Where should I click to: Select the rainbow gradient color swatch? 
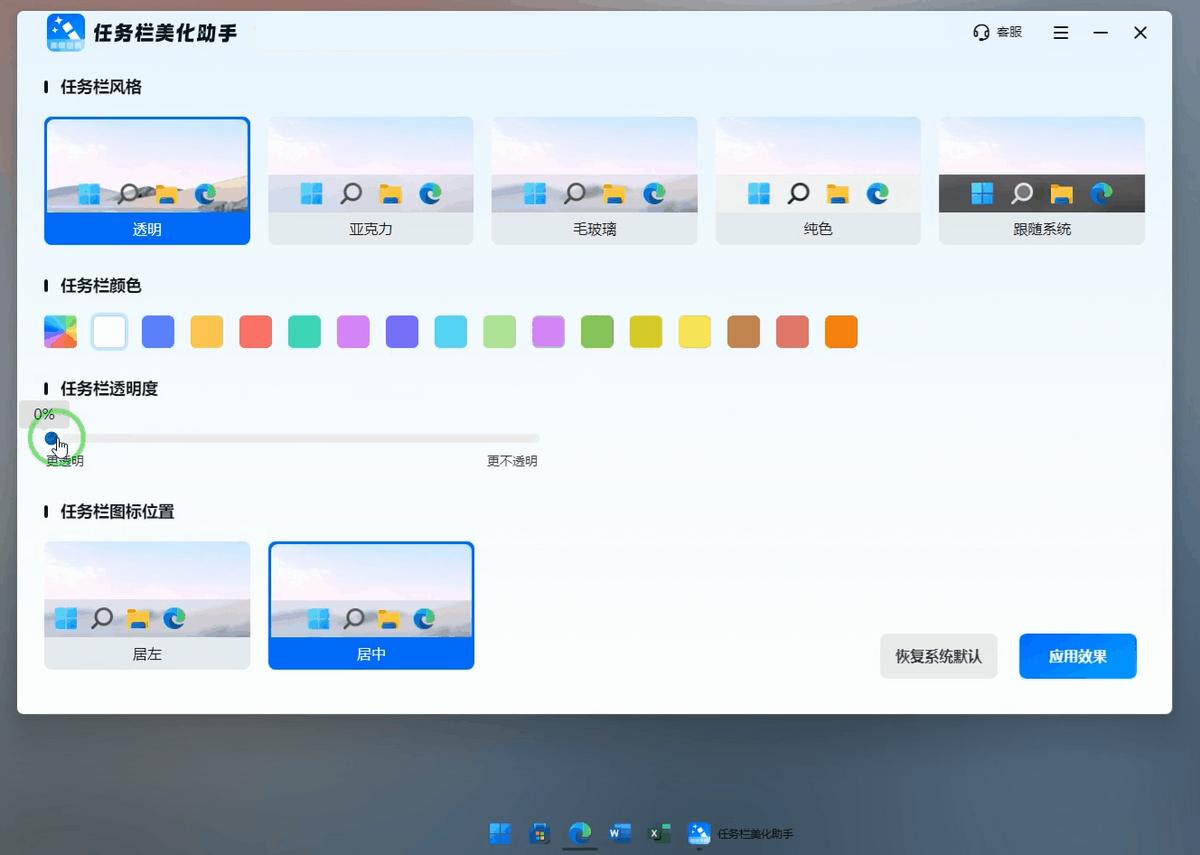tap(60, 331)
